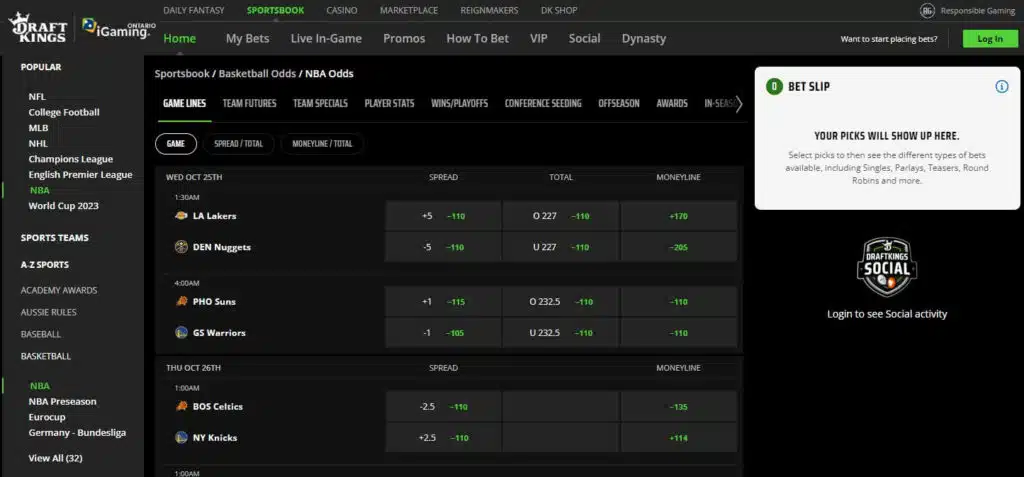1024x477 pixels.
Task: Click the DraftKings Social shield badge
Action: tap(887, 267)
